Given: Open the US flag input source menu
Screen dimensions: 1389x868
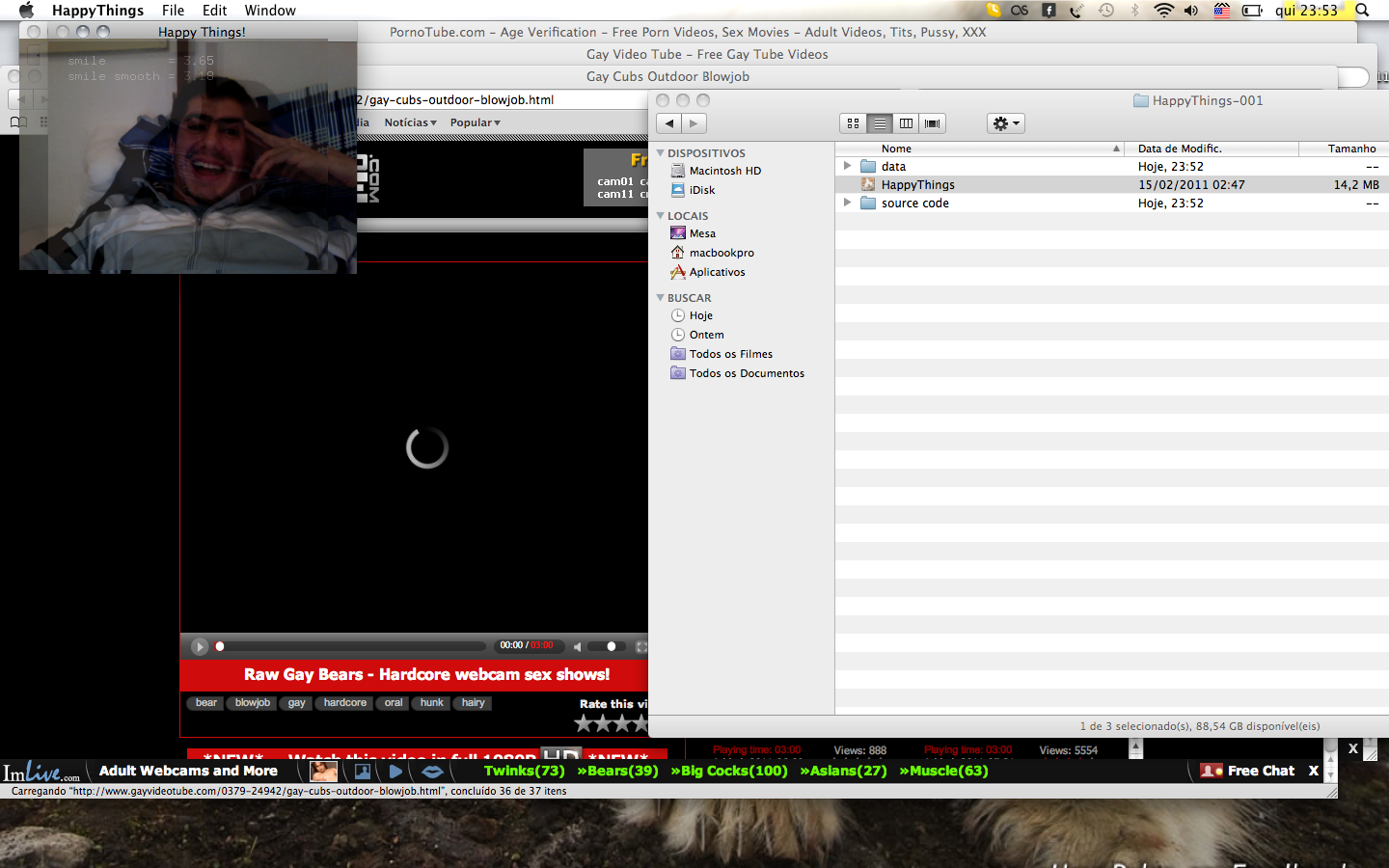Looking at the screenshot, I should pyautogui.click(x=1222, y=11).
